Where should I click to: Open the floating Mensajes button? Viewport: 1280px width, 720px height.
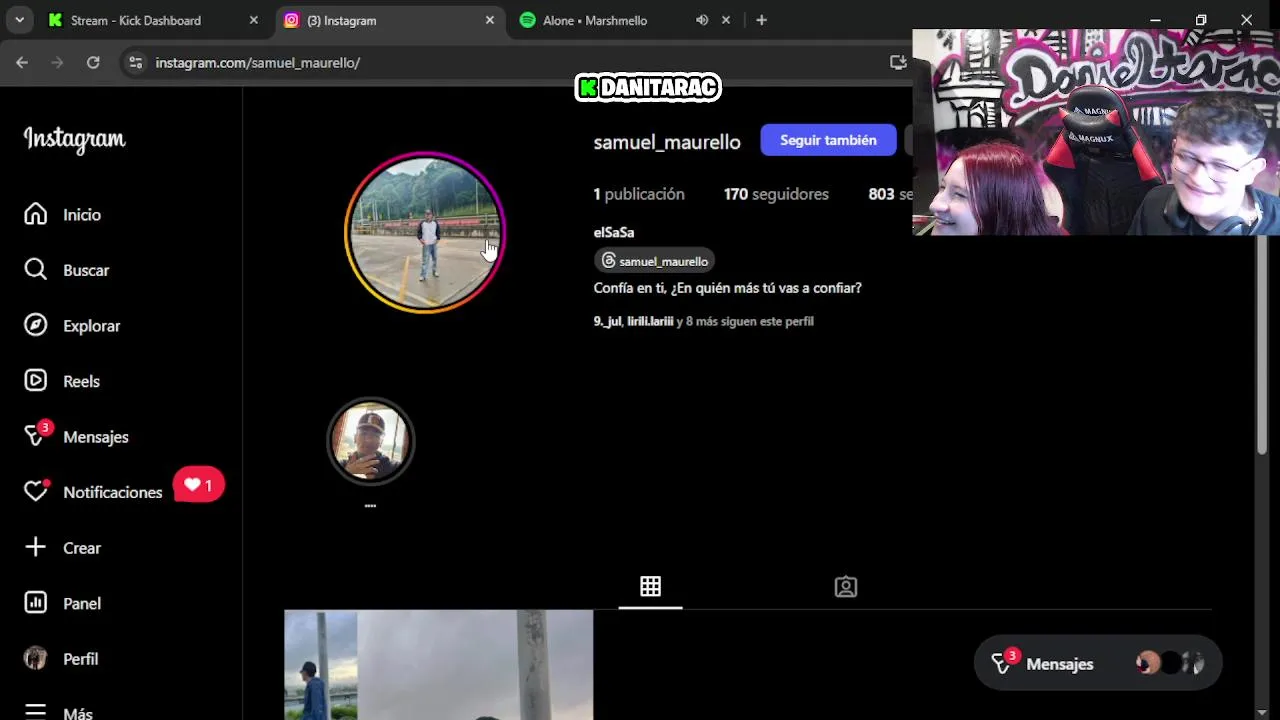[1098, 663]
